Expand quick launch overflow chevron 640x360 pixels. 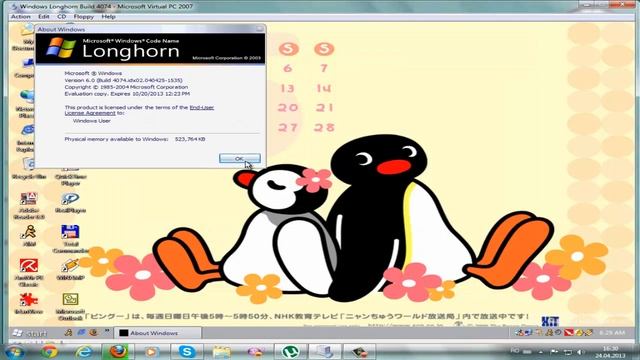pyautogui.click(x=107, y=331)
